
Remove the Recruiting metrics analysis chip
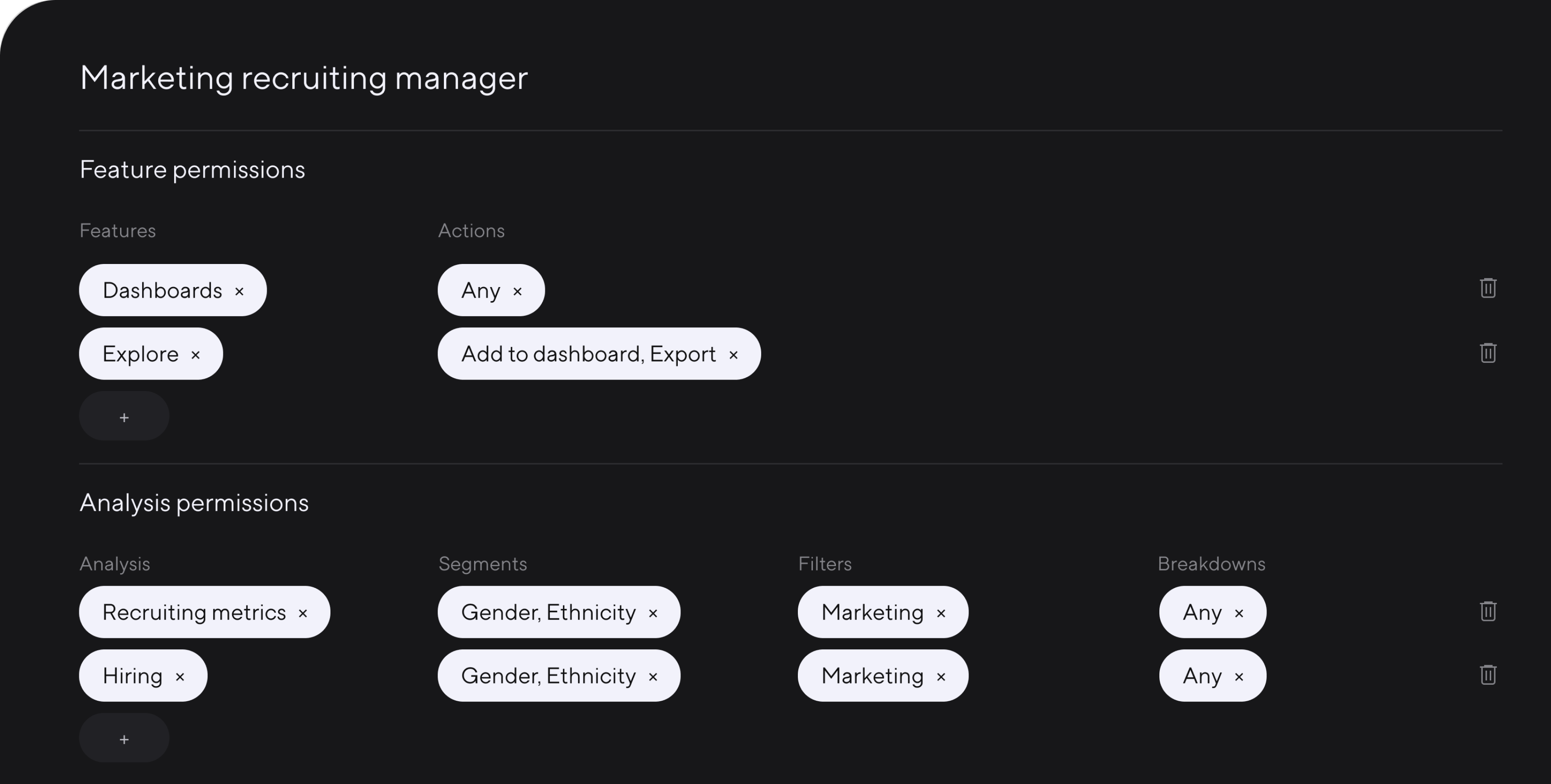pos(303,613)
